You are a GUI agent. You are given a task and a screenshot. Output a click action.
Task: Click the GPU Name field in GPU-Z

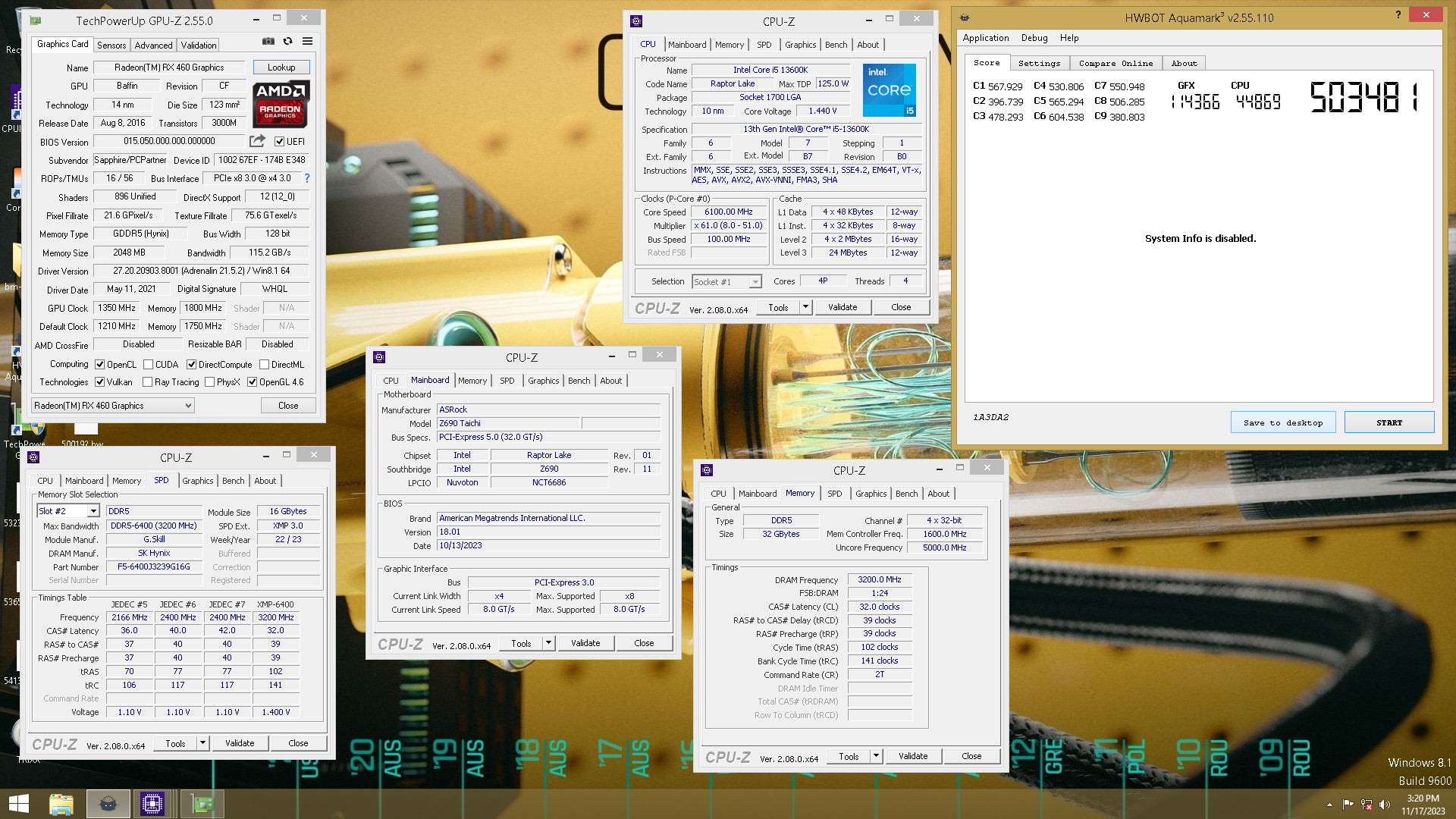click(169, 67)
